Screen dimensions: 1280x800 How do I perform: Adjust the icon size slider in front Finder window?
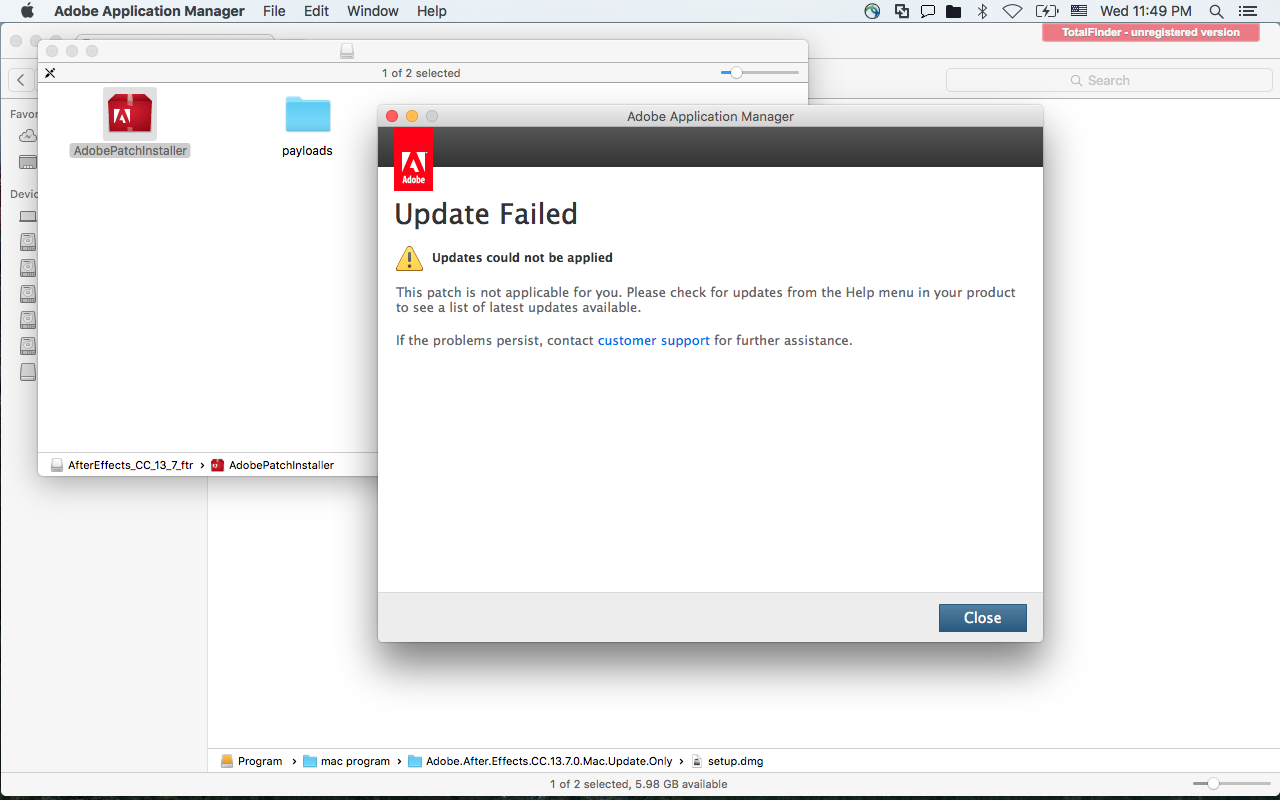tap(760, 73)
